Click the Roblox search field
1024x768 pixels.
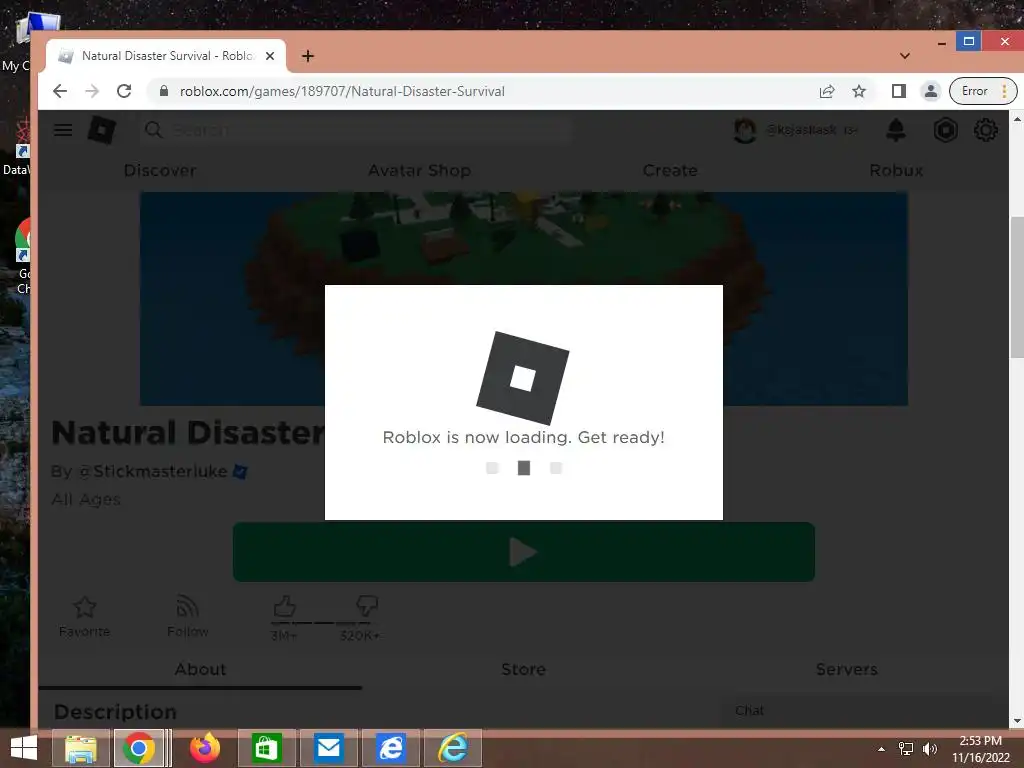pos(356,130)
